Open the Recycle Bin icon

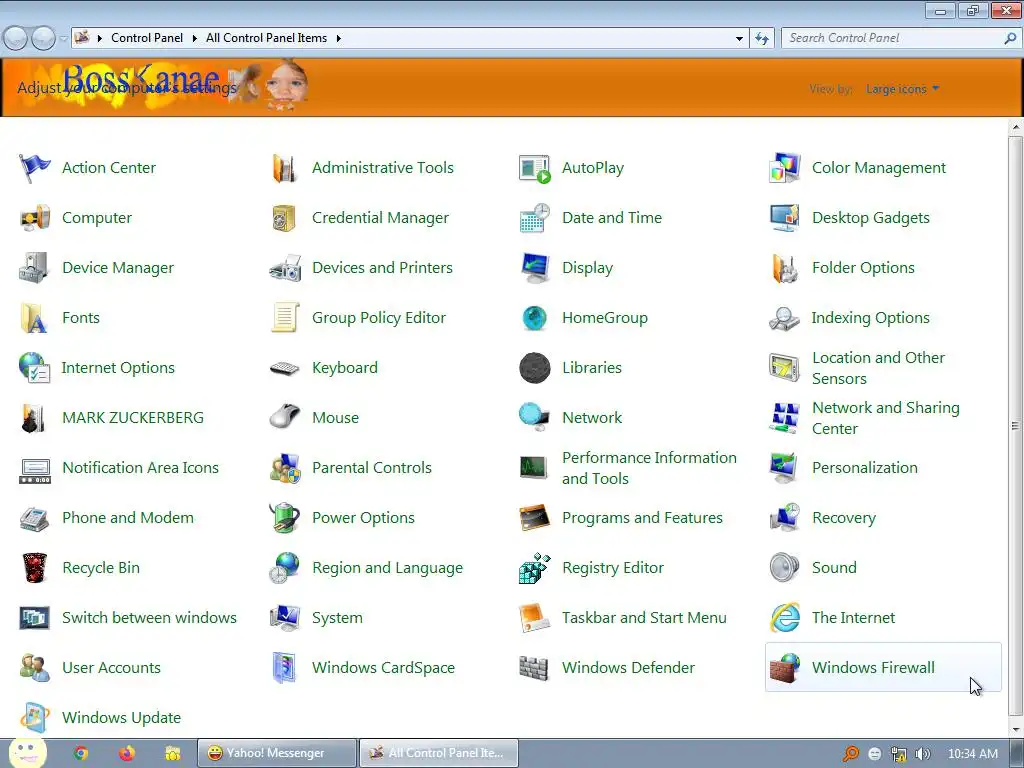tap(34, 568)
